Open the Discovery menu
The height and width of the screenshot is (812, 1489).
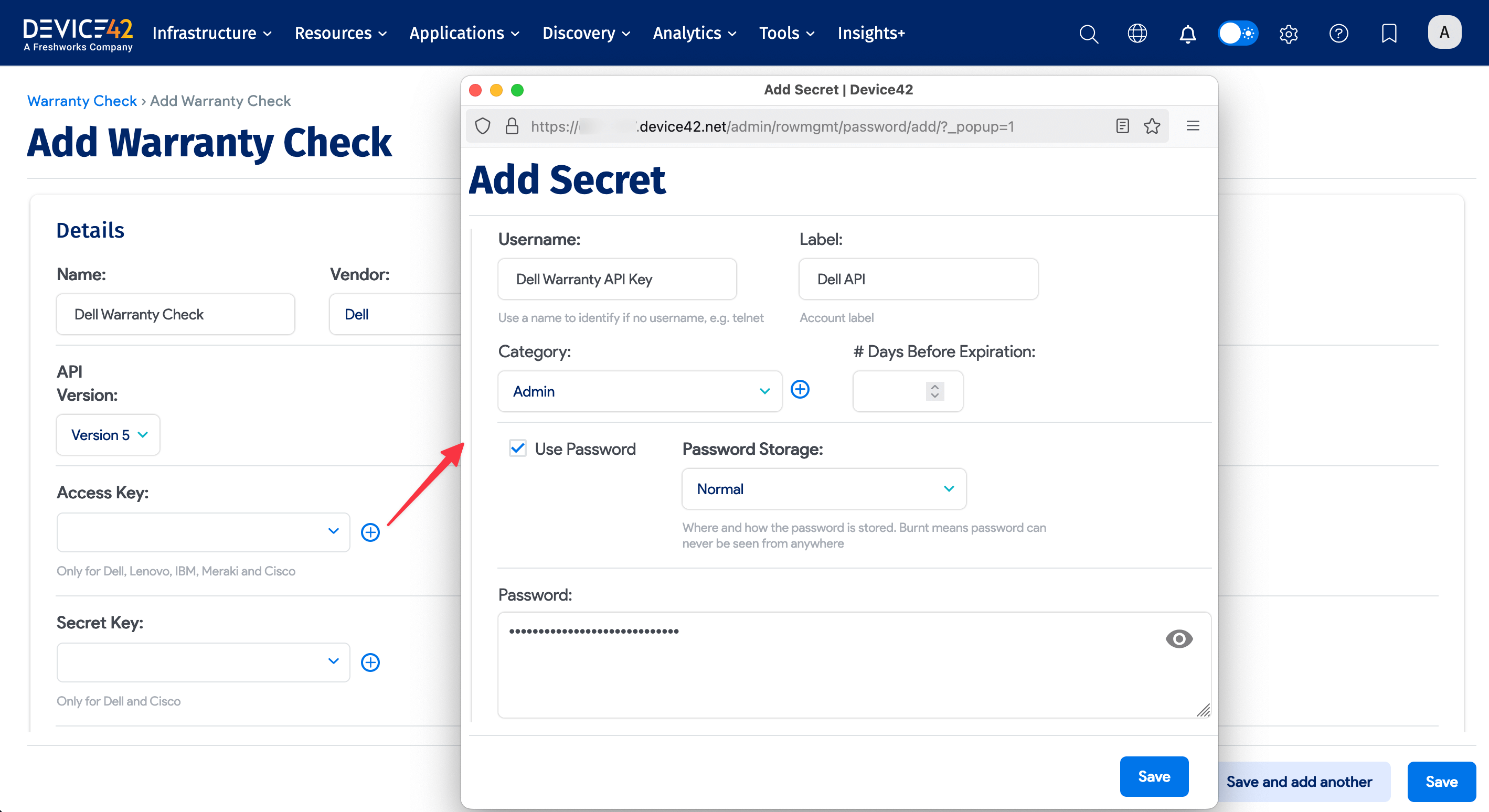pos(586,33)
